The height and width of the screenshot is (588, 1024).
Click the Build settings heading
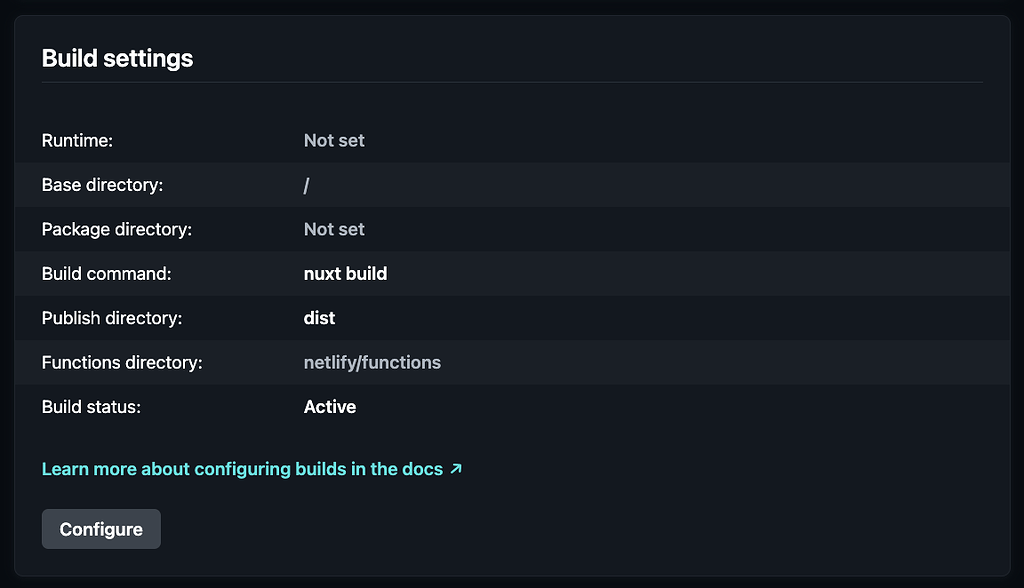116,58
